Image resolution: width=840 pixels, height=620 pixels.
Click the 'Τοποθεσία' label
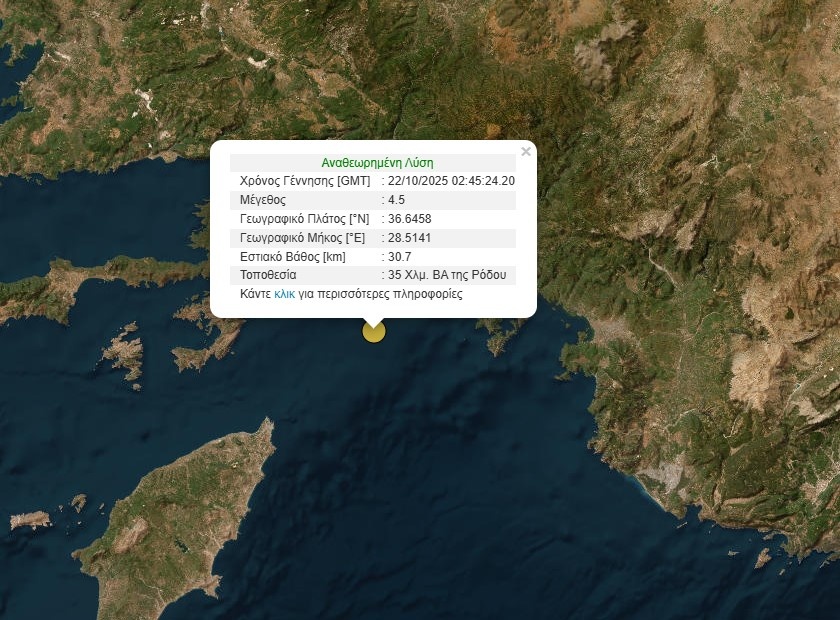coord(269,275)
